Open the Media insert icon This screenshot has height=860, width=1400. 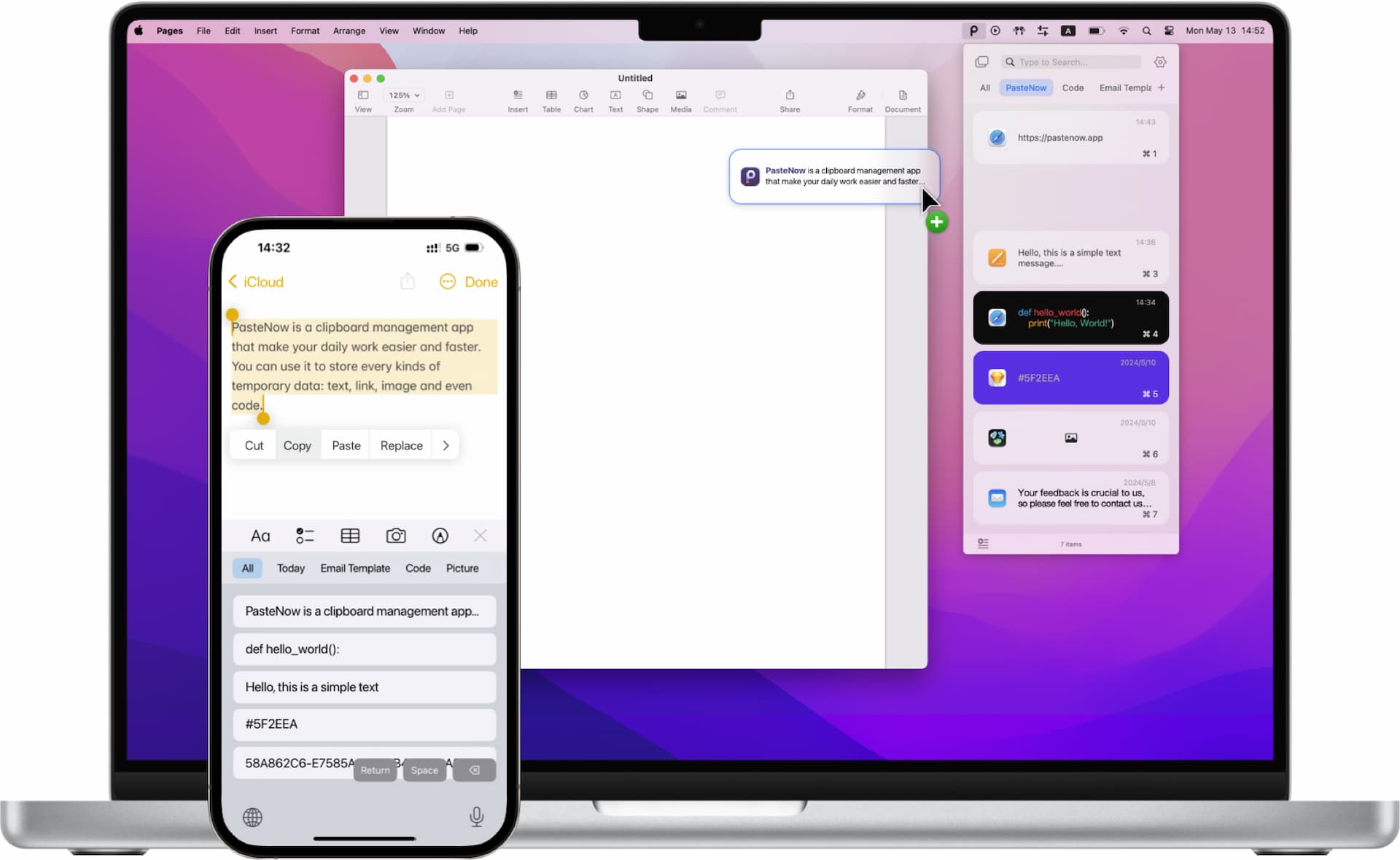[680, 95]
